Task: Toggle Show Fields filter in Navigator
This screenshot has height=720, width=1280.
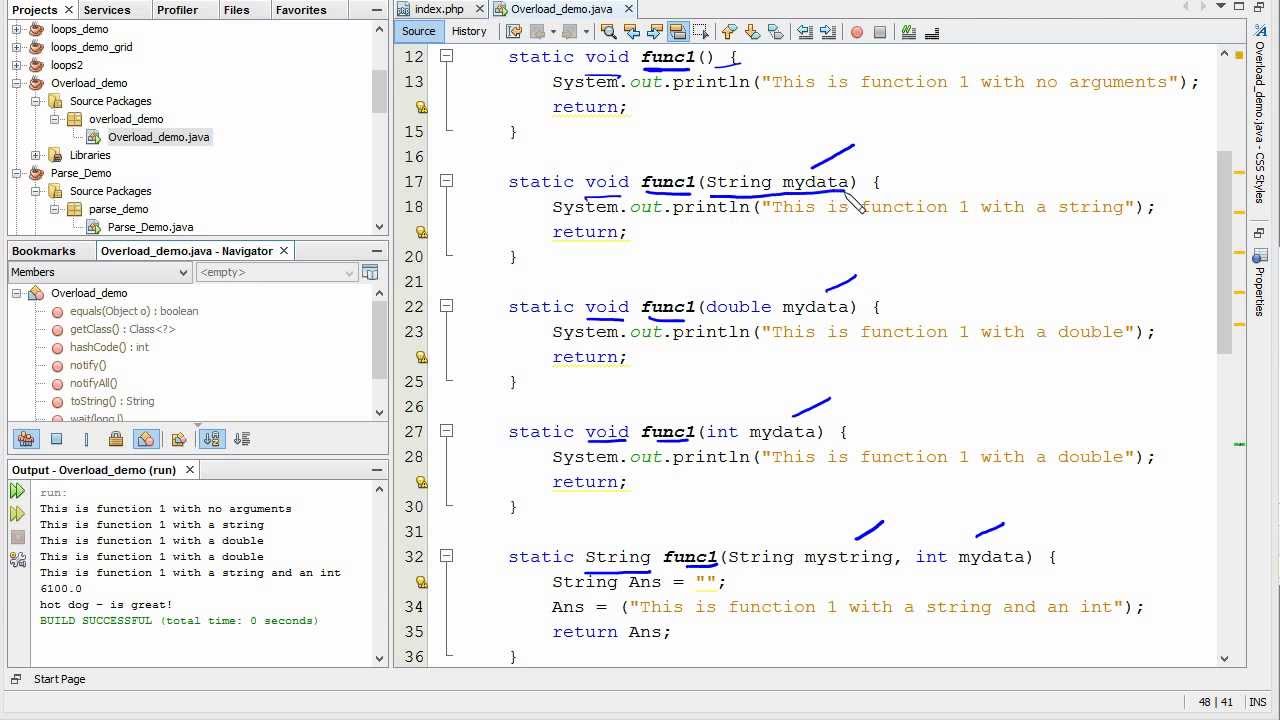Action: (x=56, y=439)
